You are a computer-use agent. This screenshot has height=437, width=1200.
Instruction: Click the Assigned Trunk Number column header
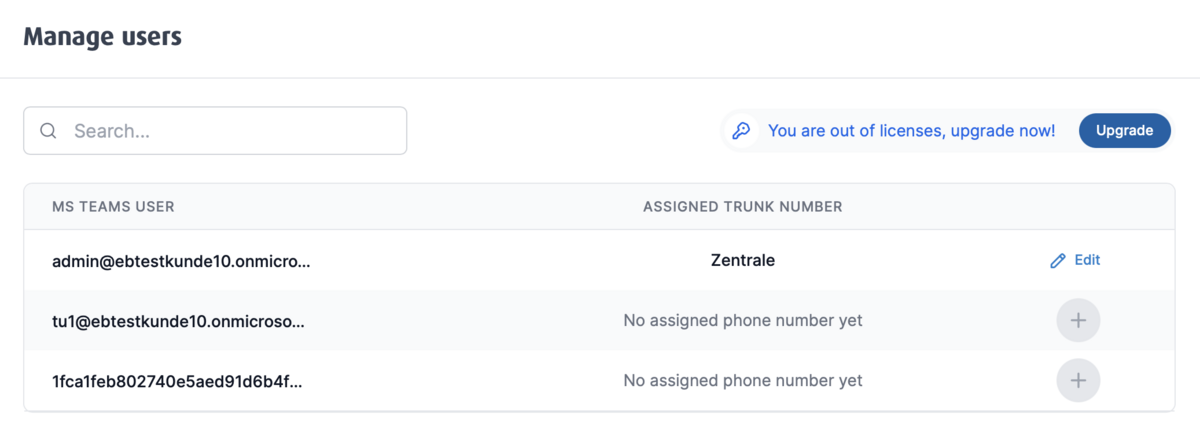point(742,207)
